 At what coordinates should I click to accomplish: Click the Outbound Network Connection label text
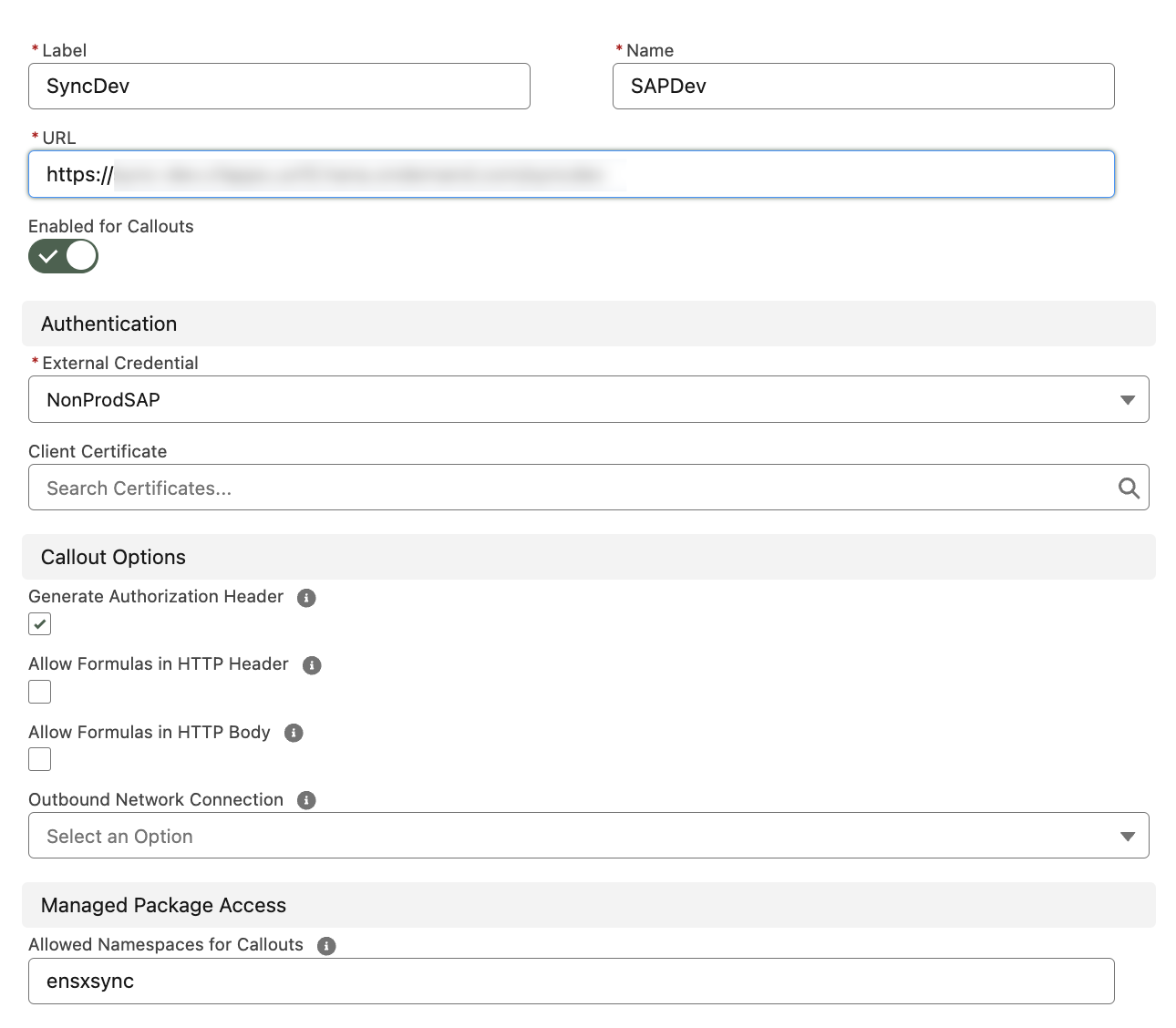click(156, 799)
